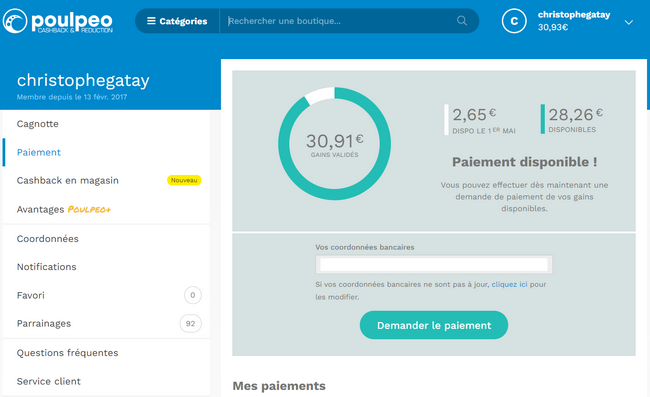Screen dimensions: 650x397
Task: Click the search magnifier icon
Action: (462, 21)
